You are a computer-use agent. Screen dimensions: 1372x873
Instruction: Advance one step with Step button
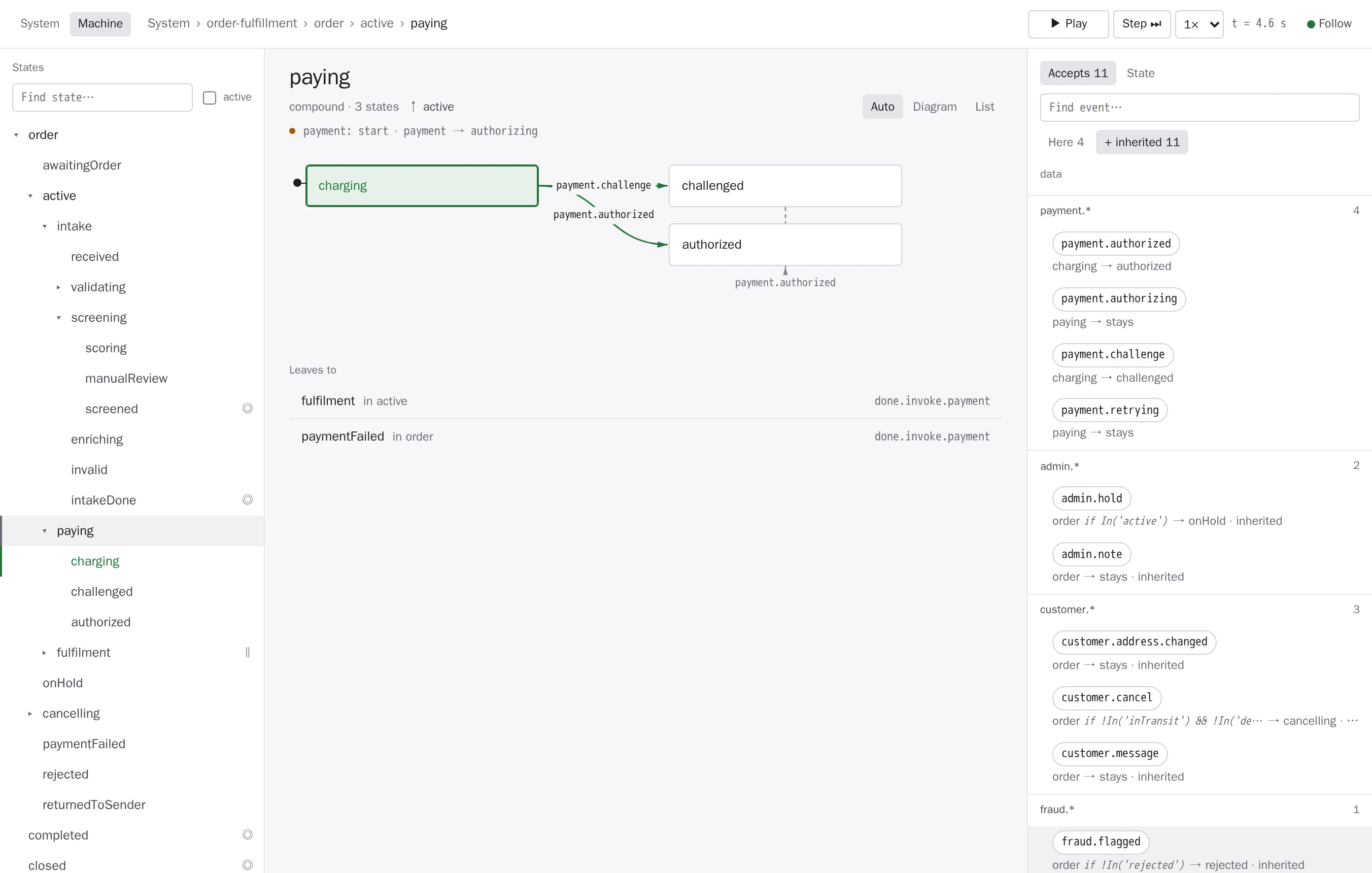1141,24
